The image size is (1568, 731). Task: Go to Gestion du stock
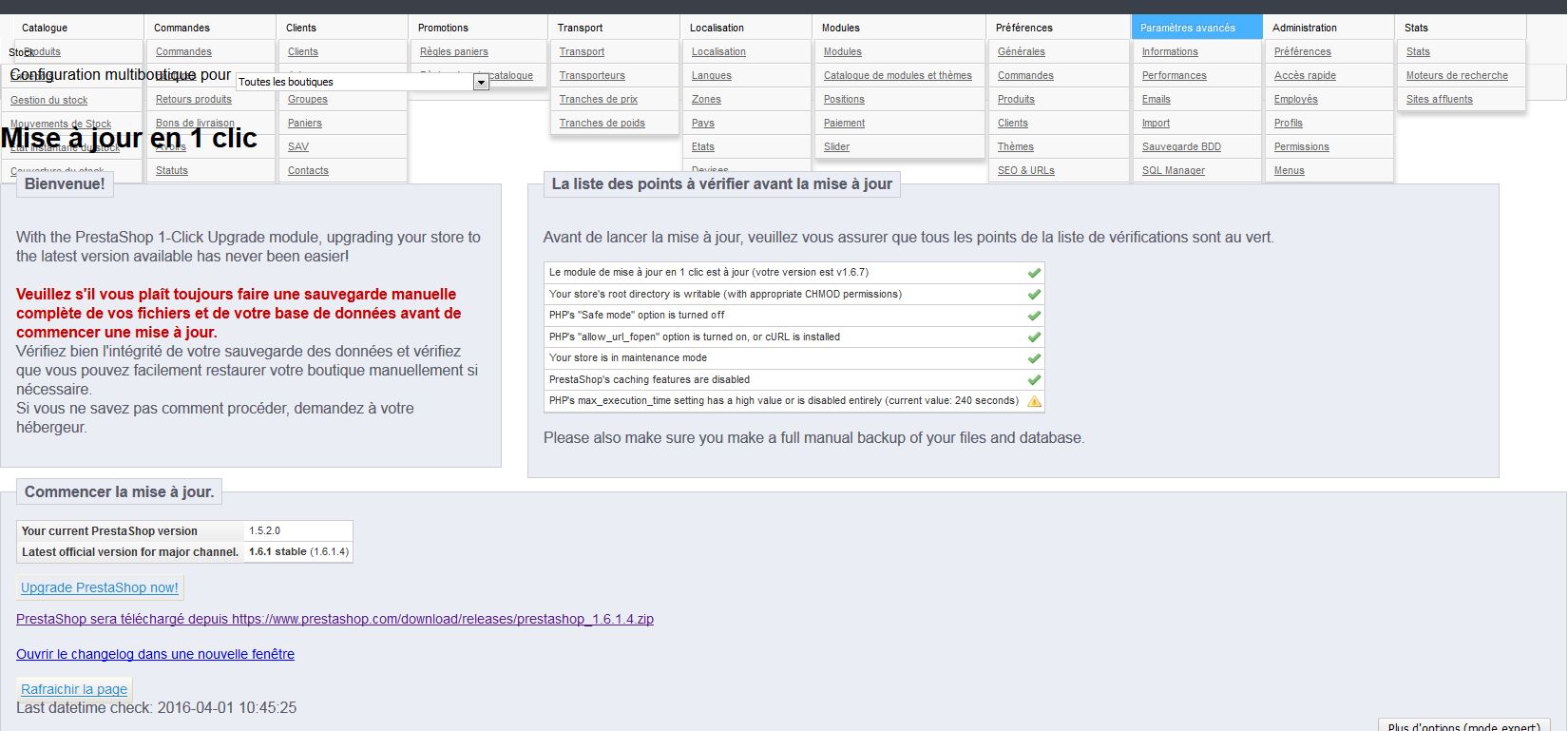pyautogui.click(x=48, y=100)
